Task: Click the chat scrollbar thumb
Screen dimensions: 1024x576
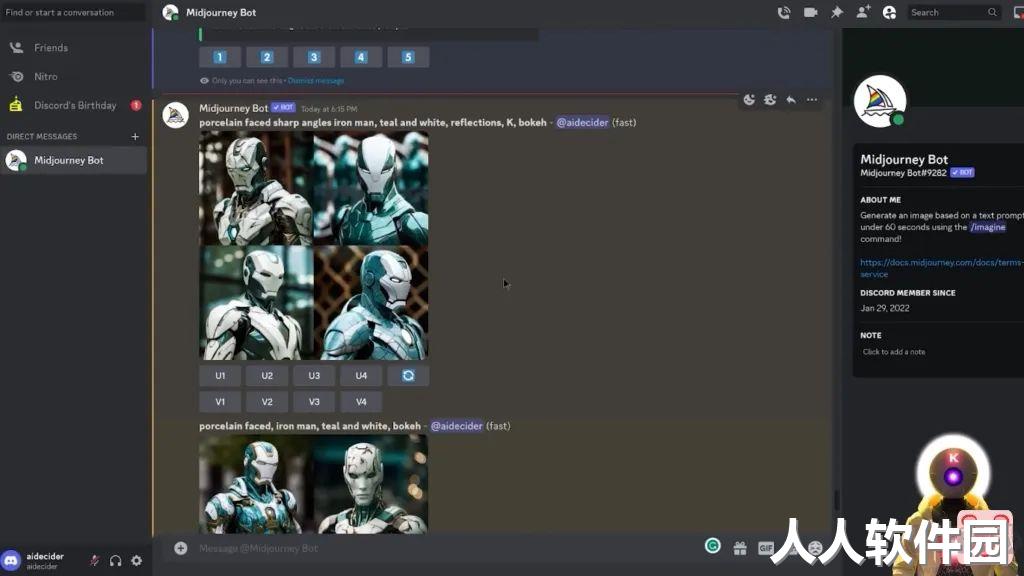Action: coord(837,500)
